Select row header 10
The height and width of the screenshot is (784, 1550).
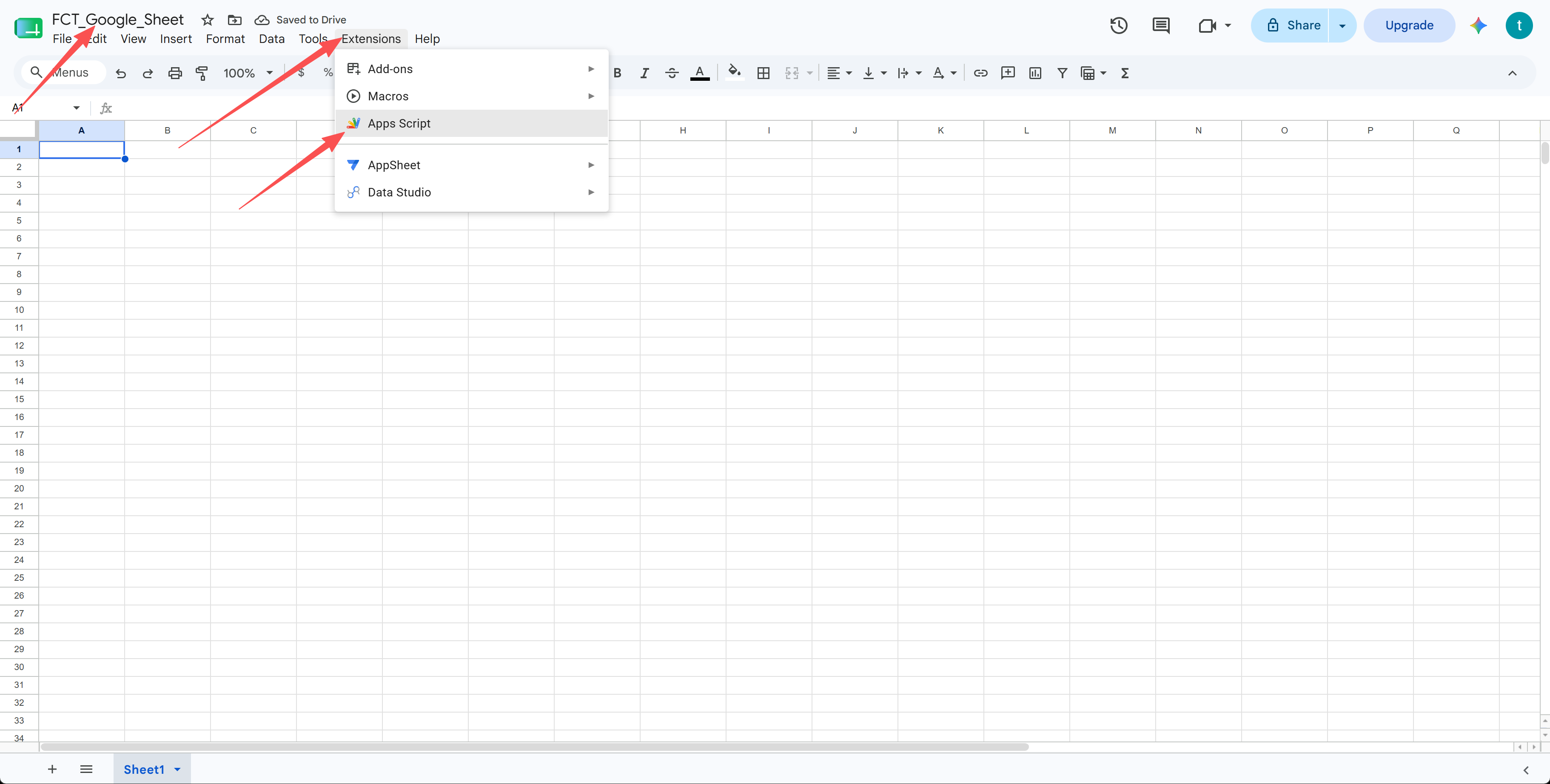[x=19, y=310]
